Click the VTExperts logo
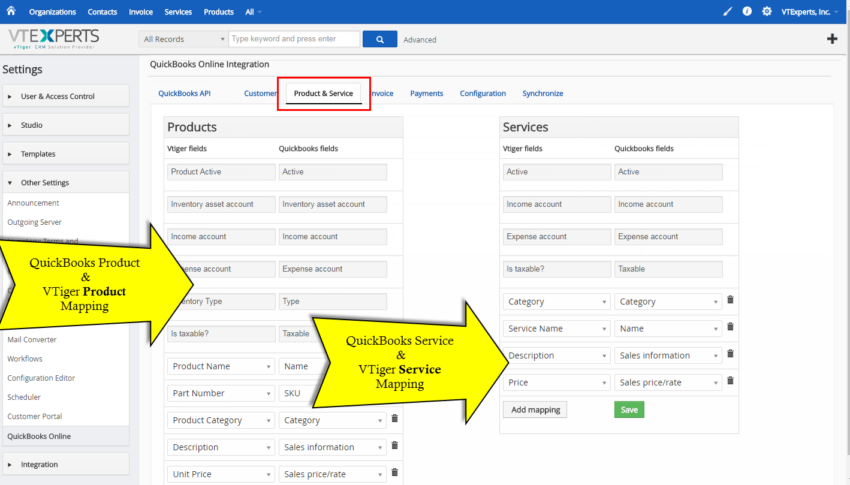 (x=54, y=38)
